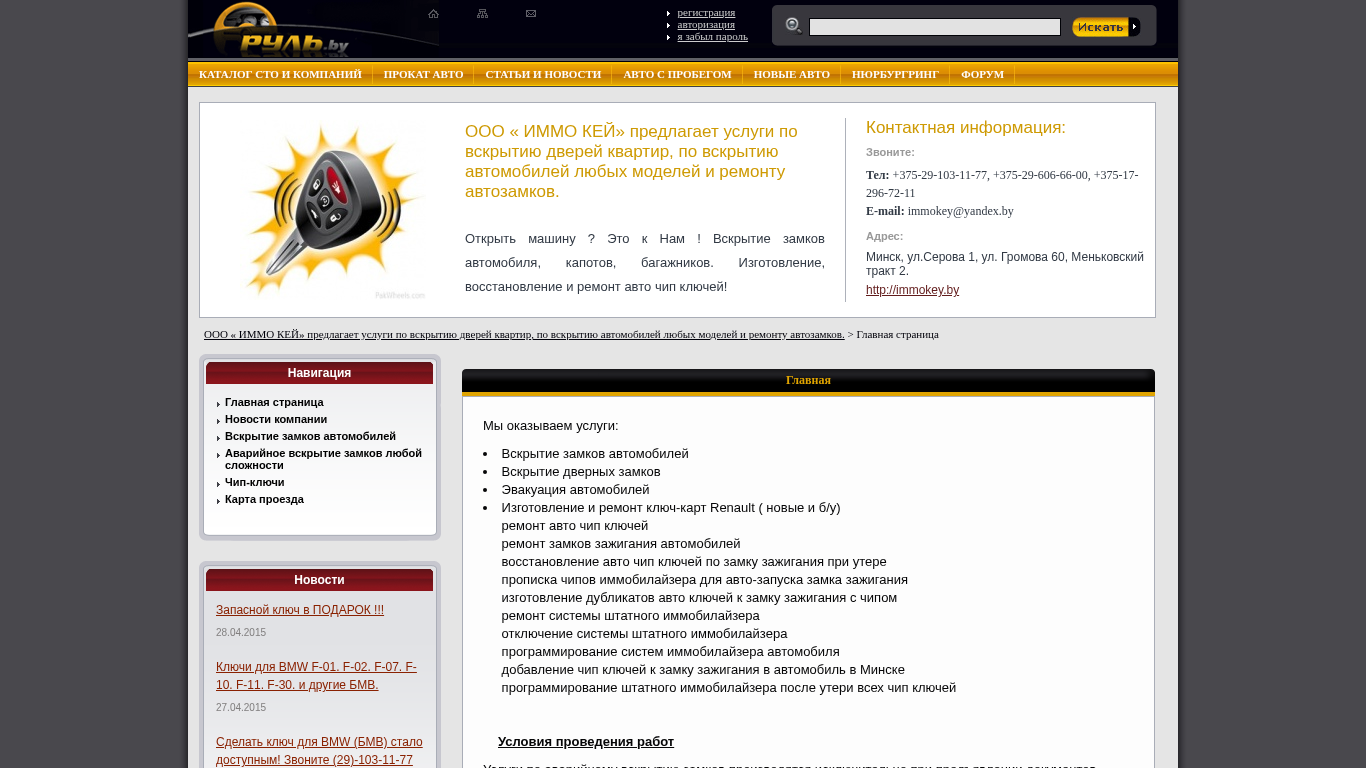Click the Звоните: label
Image resolution: width=1366 pixels, height=768 pixels.
tap(890, 152)
